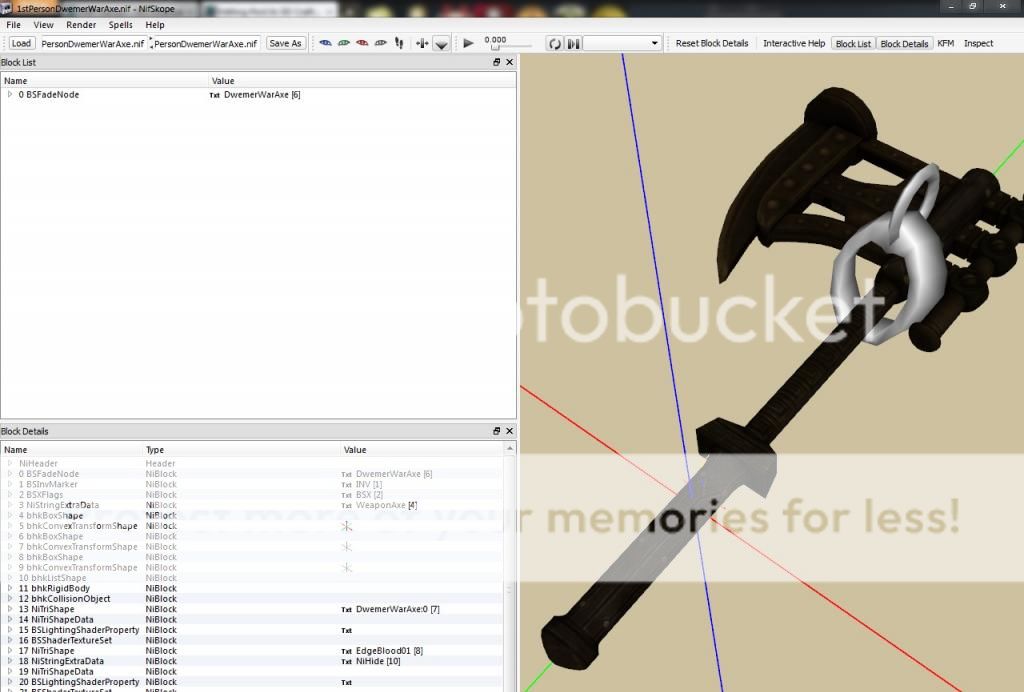Select the 19 NiTriShapeData row
Screen dimensions: 1024x692
(x=252, y=672)
